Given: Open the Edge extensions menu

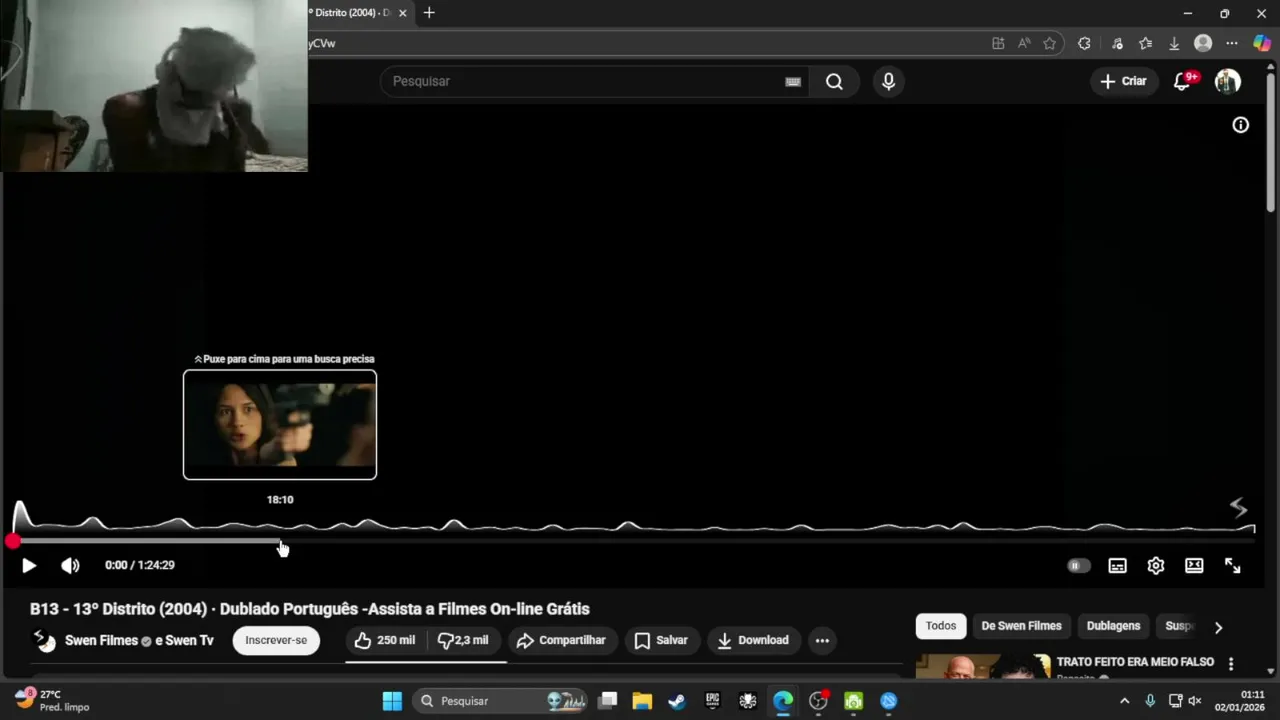Looking at the screenshot, I should point(1084,43).
